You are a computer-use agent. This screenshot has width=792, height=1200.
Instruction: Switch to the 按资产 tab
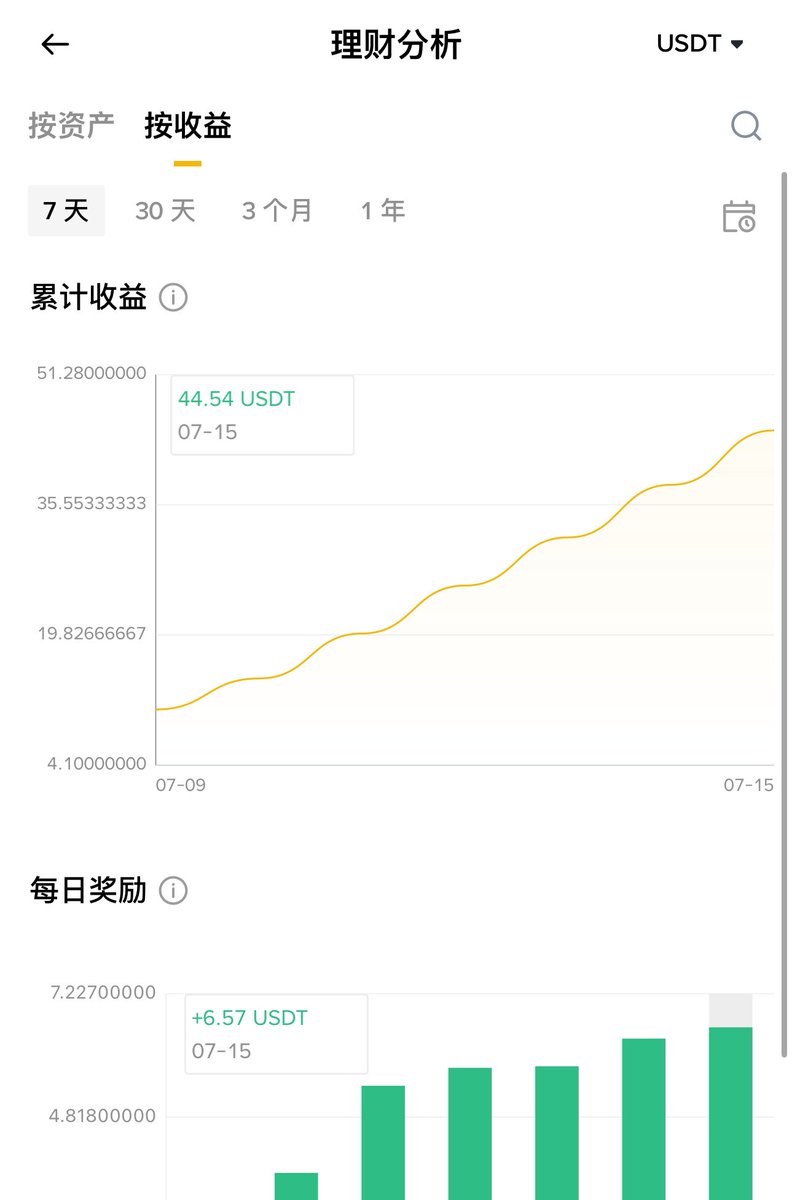pyautogui.click(x=71, y=126)
